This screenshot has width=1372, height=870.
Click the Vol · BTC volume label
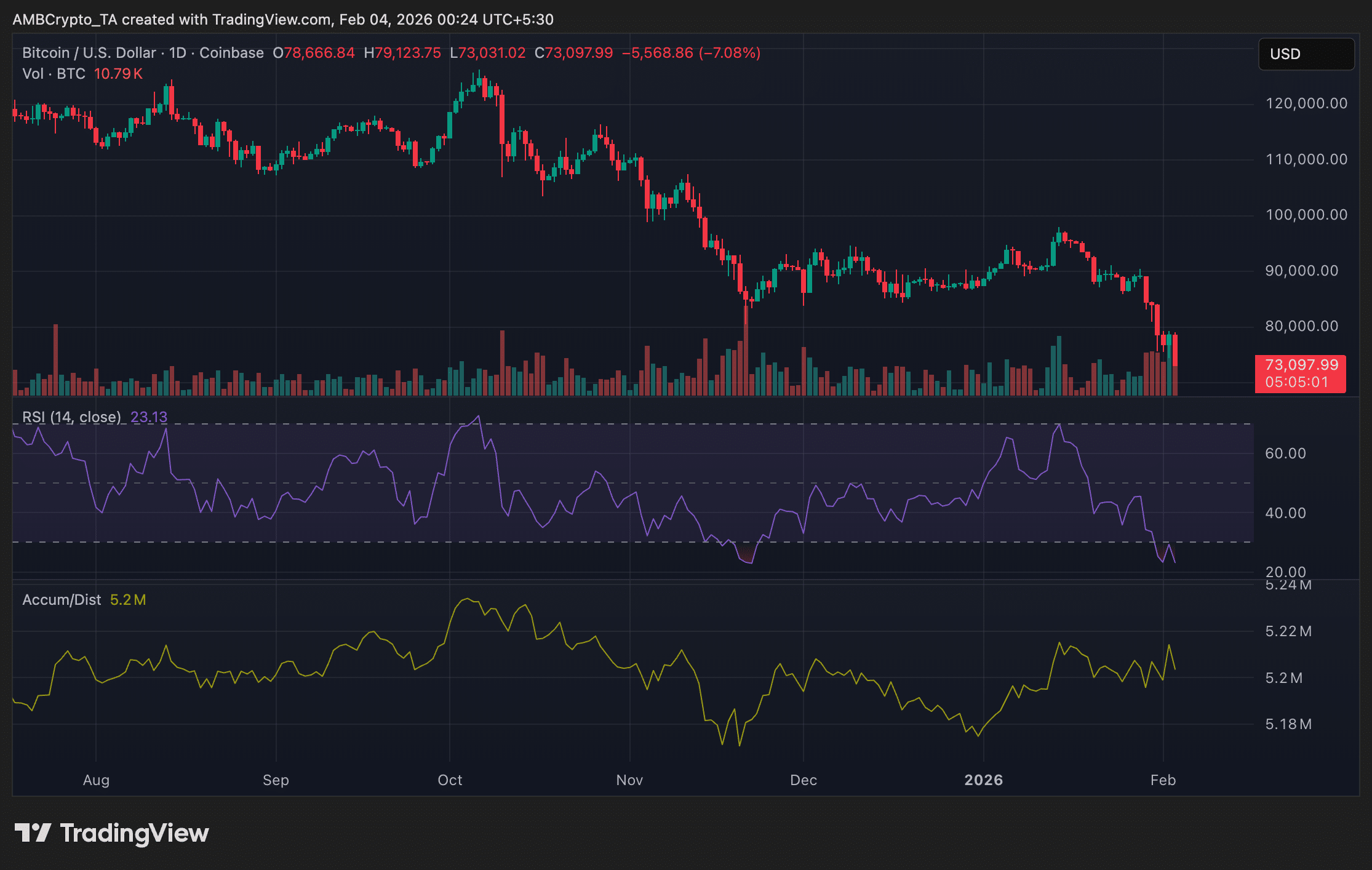[x=54, y=74]
